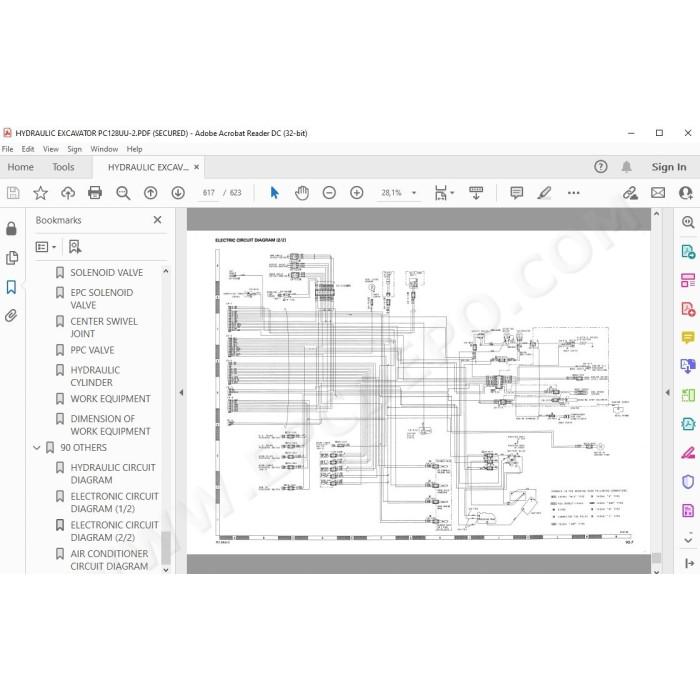Switch to the Tools tab
The width and height of the screenshot is (700, 700).
click(x=63, y=167)
